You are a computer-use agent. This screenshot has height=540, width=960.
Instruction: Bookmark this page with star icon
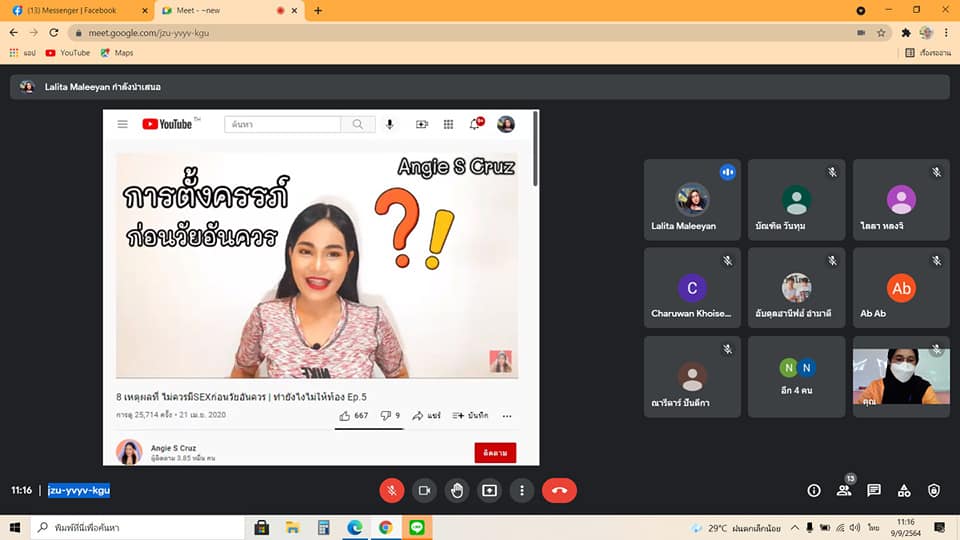[x=881, y=33]
